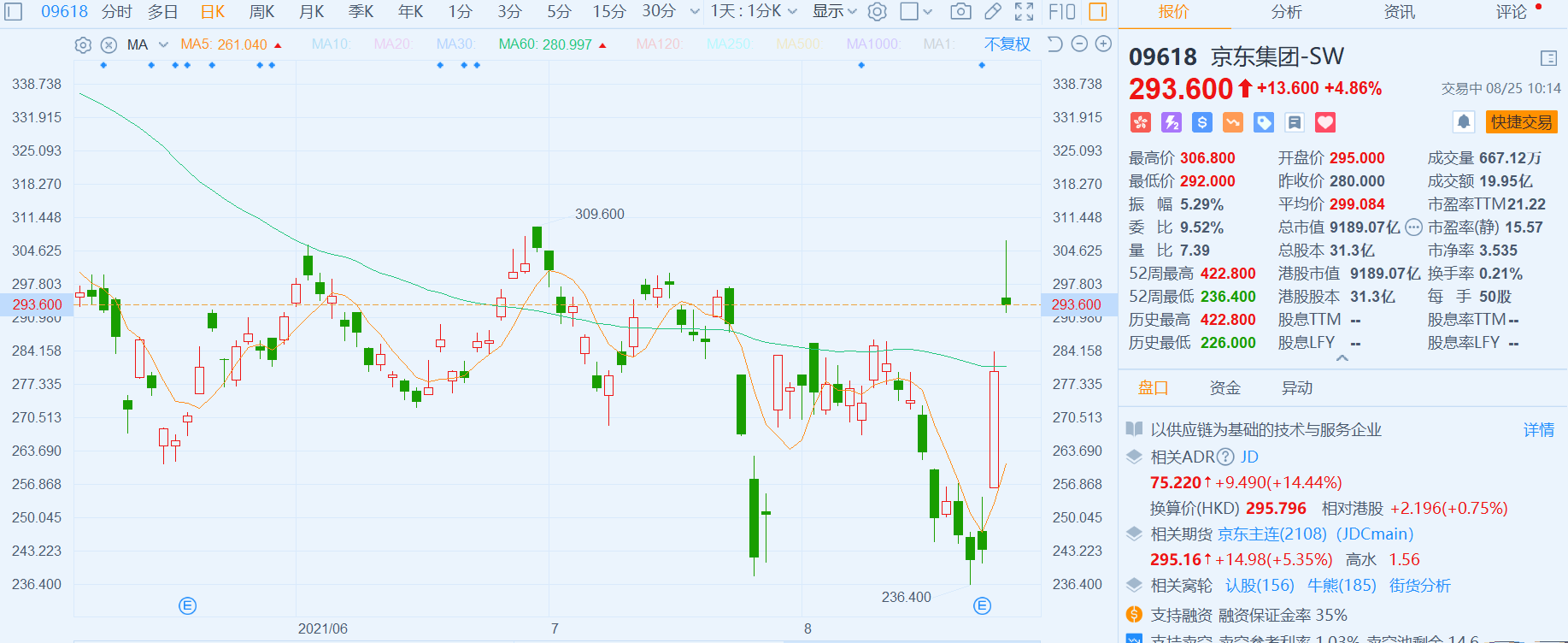The width and height of the screenshot is (1568, 643).
Task: Open the 牛熊(185) CBBC link
Action: [1342, 586]
